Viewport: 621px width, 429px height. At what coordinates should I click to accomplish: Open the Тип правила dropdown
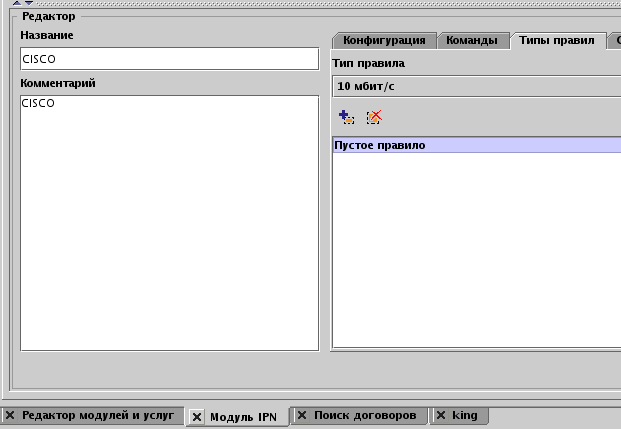pyautogui.click(x=476, y=86)
